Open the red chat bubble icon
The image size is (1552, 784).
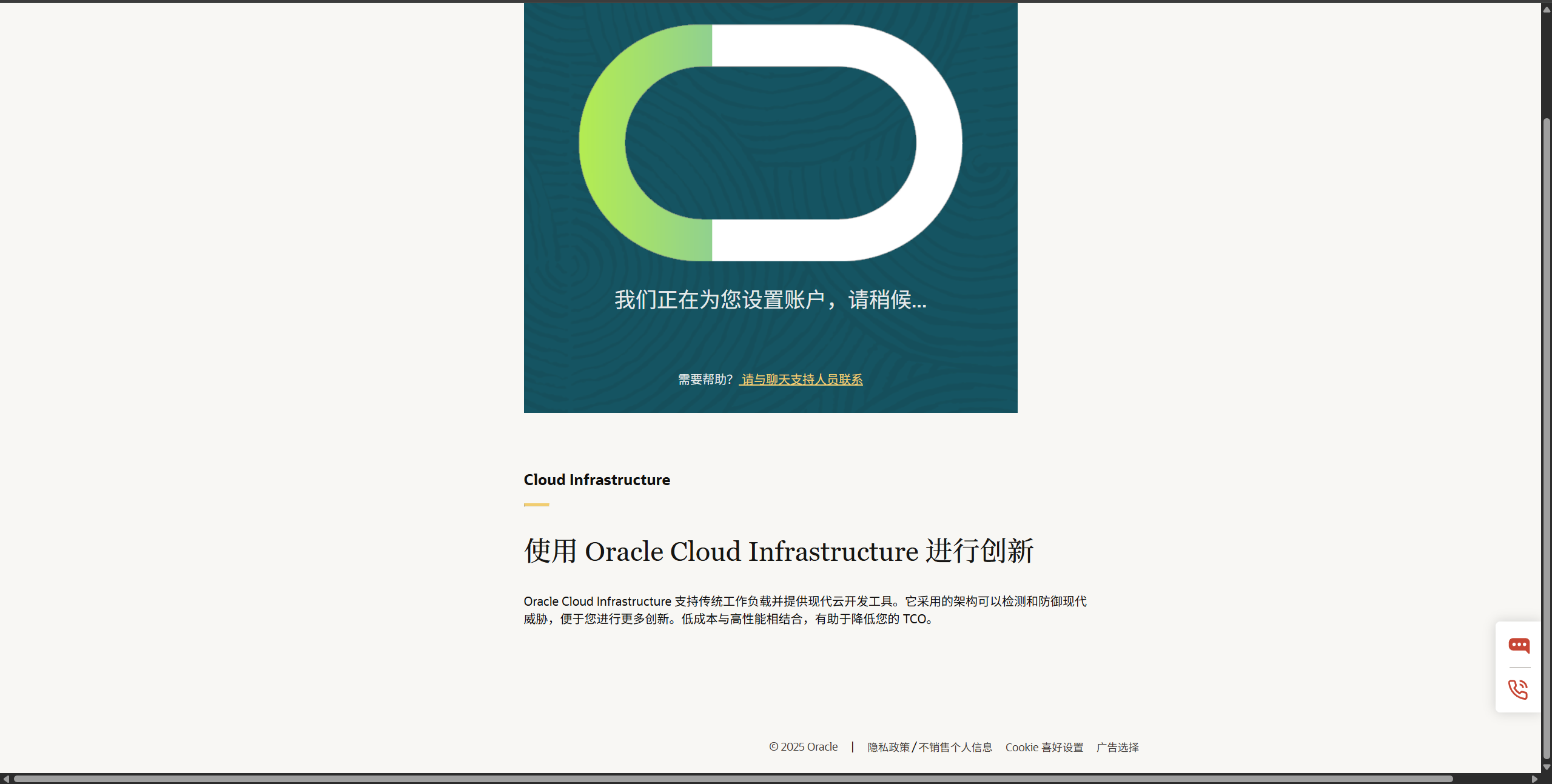point(1519,645)
